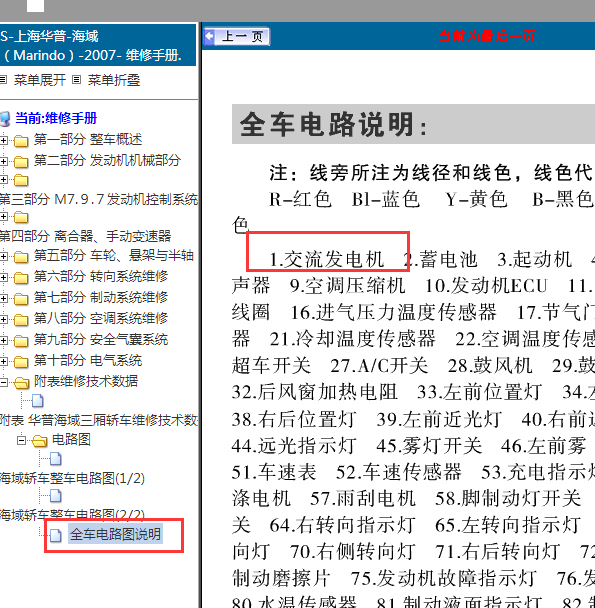Open 第二部分 发动机机械部分 chapter
The image size is (595, 608).
(107, 160)
